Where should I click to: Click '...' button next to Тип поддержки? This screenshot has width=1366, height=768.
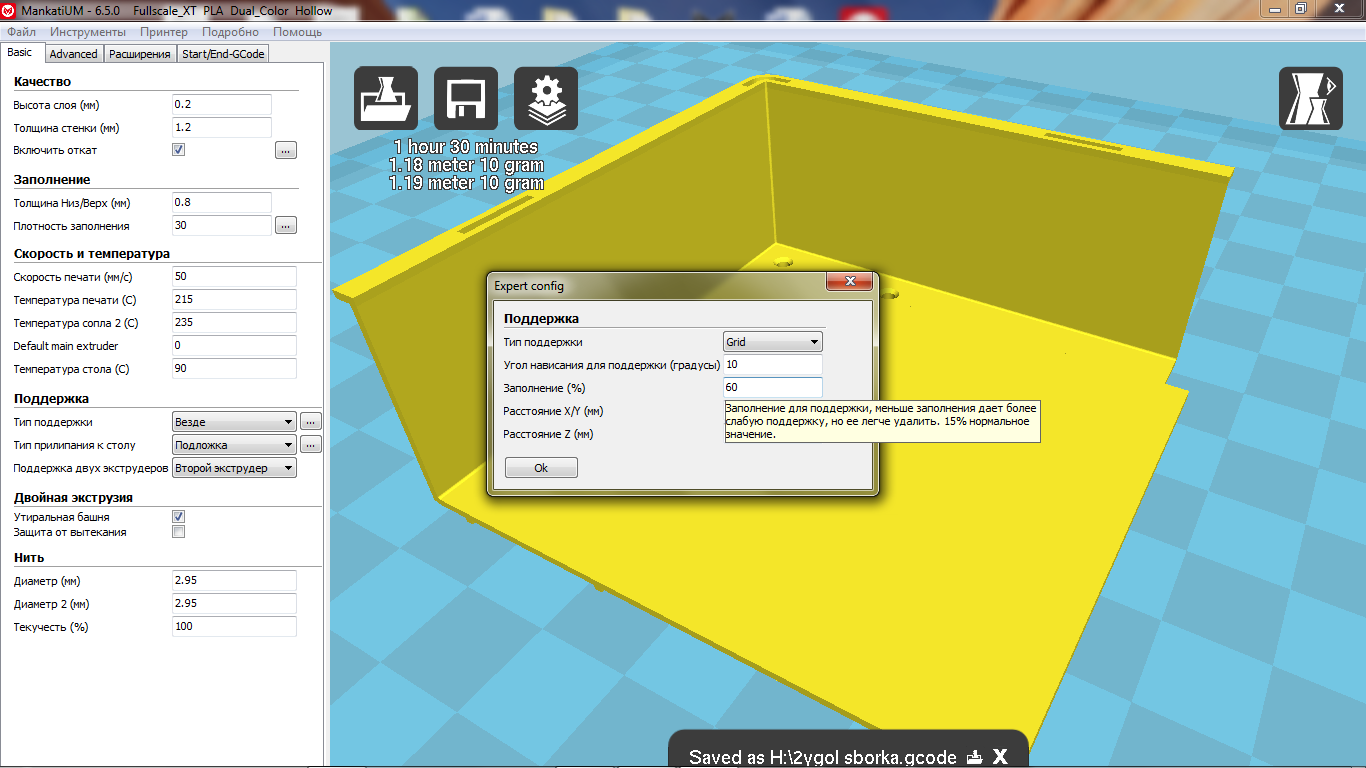coord(310,422)
